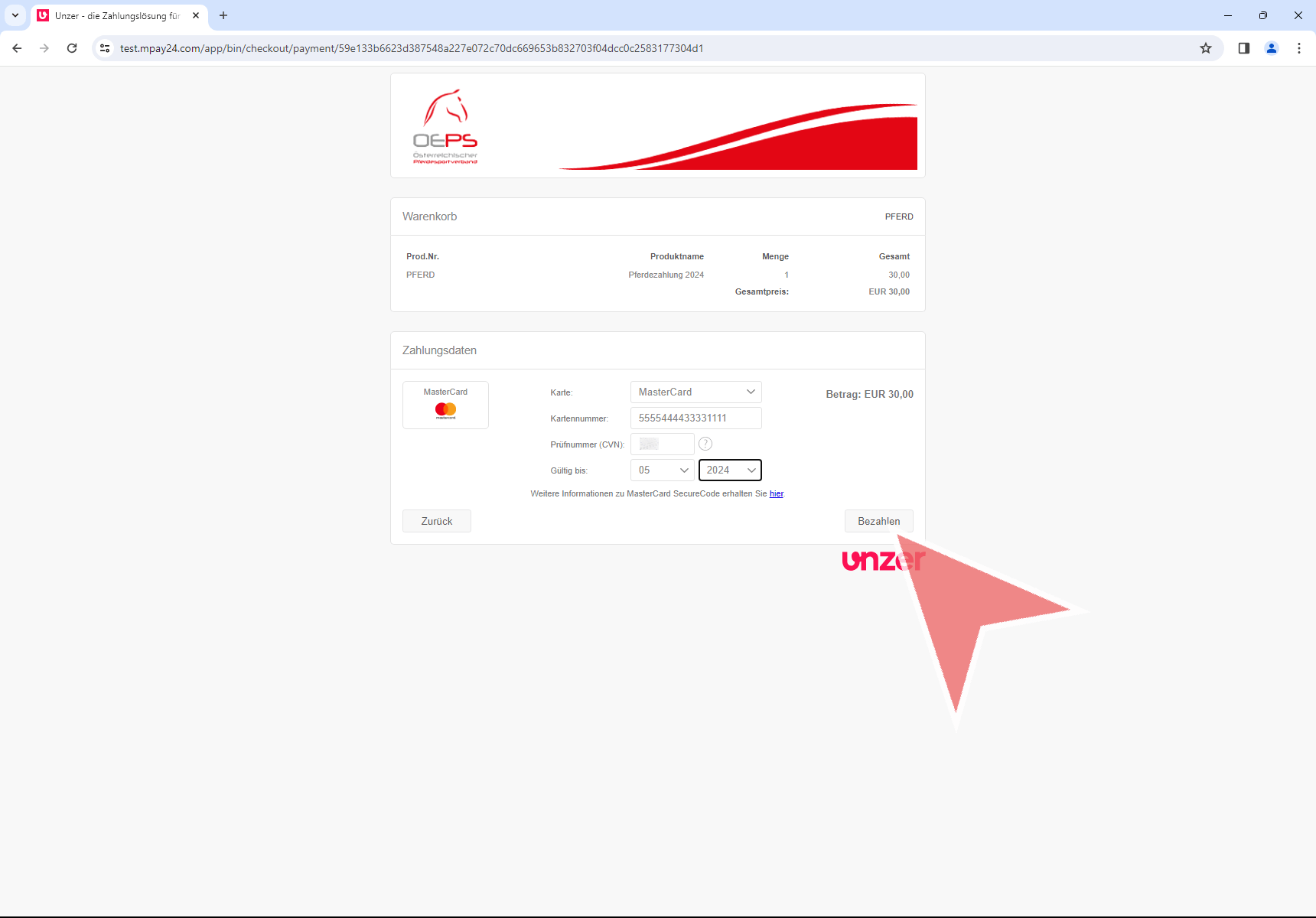Open the Chrome profile avatar icon
1316x918 pixels.
[x=1272, y=48]
